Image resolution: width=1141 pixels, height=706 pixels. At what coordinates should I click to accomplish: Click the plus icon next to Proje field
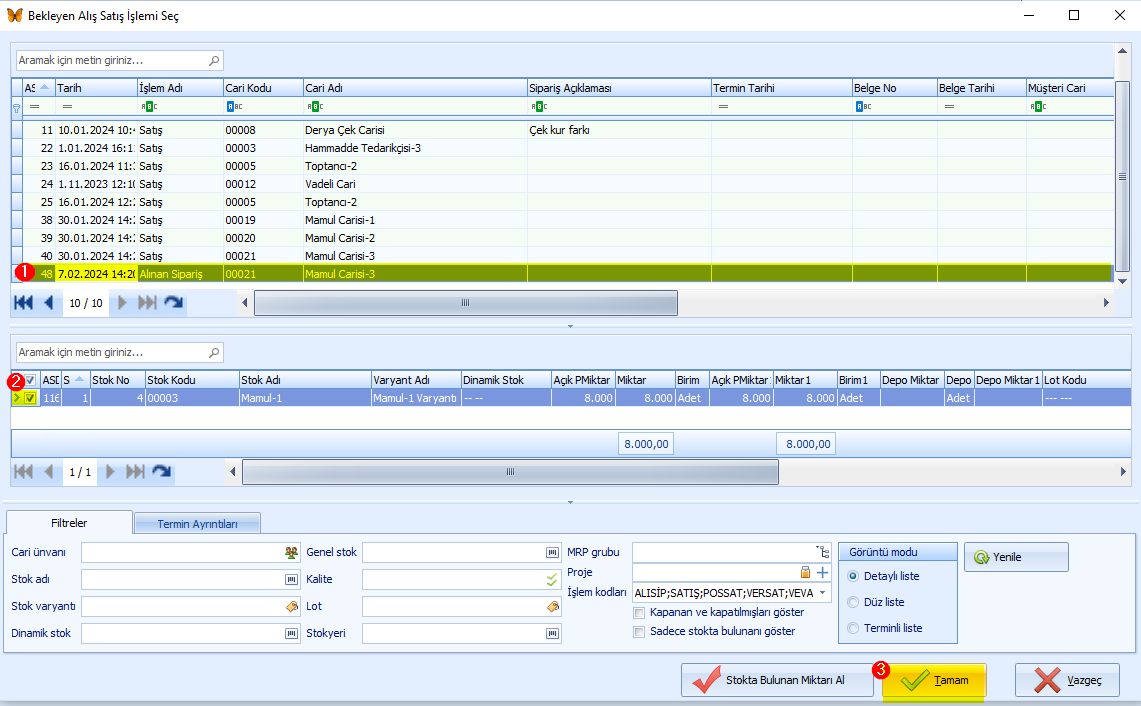(822, 572)
